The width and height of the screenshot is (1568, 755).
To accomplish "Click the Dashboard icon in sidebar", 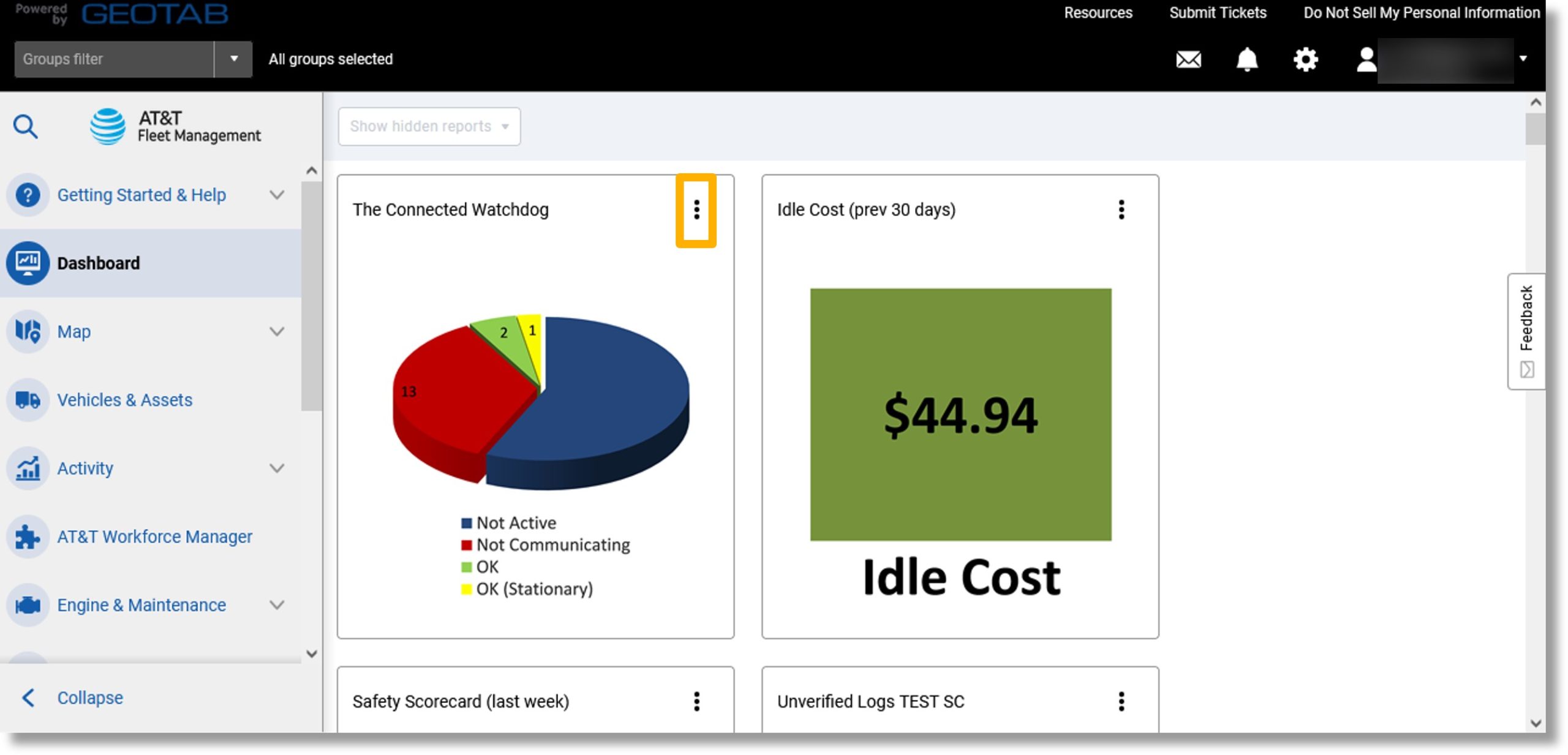I will coord(27,262).
